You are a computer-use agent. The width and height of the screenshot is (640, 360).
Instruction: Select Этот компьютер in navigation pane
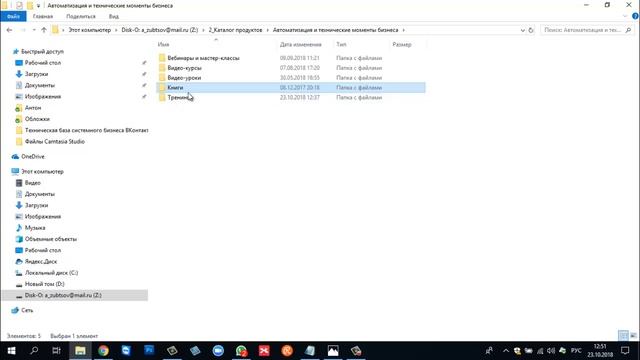pyautogui.click(x=42, y=171)
